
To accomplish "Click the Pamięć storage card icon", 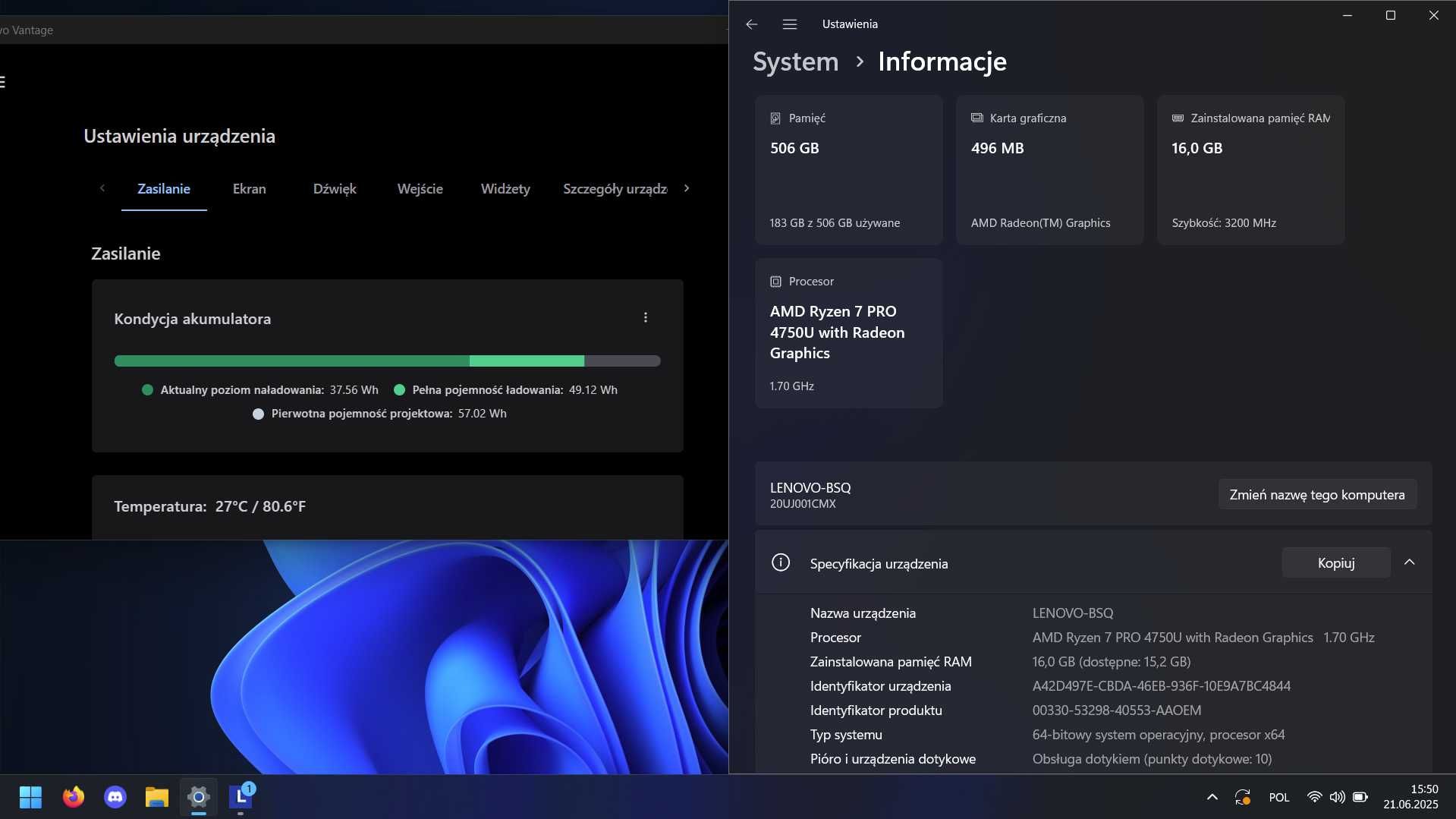I will pyautogui.click(x=775, y=118).
